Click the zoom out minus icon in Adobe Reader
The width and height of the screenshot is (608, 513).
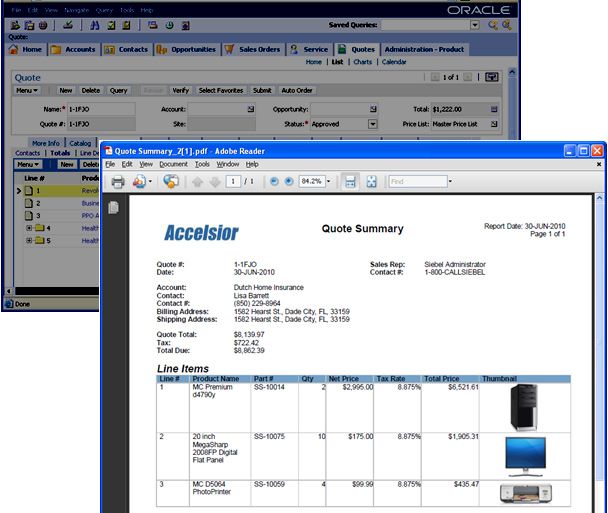(274, 181)
